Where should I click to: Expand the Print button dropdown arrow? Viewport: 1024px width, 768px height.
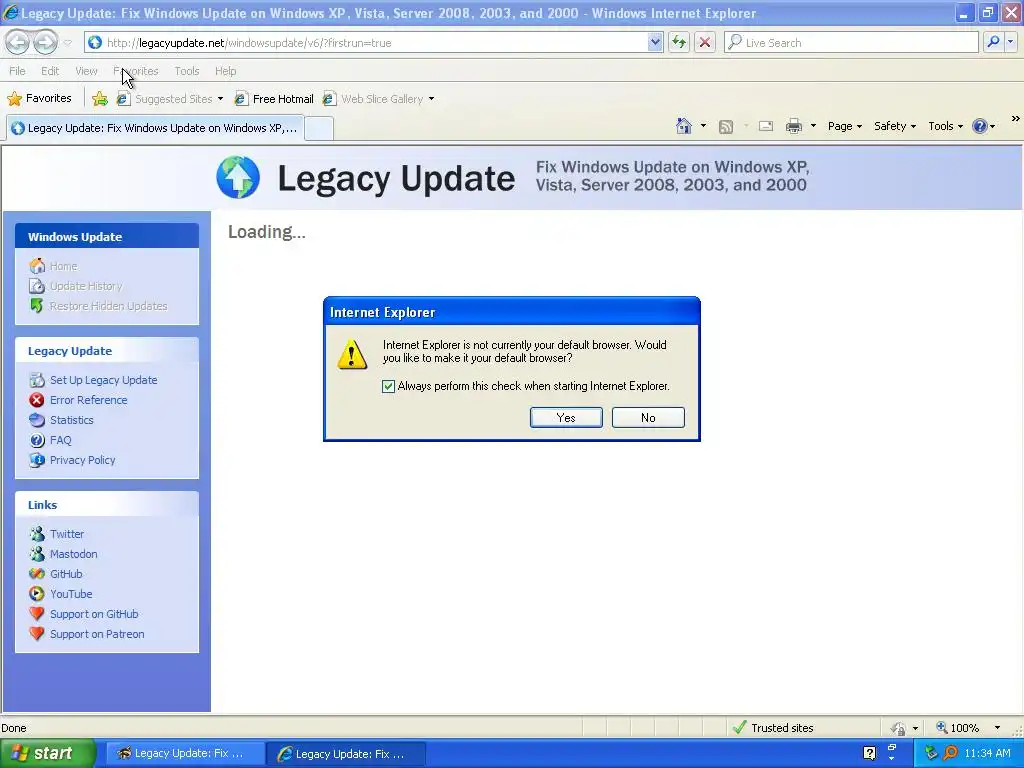pyautogui.click(x=813, y=126)
